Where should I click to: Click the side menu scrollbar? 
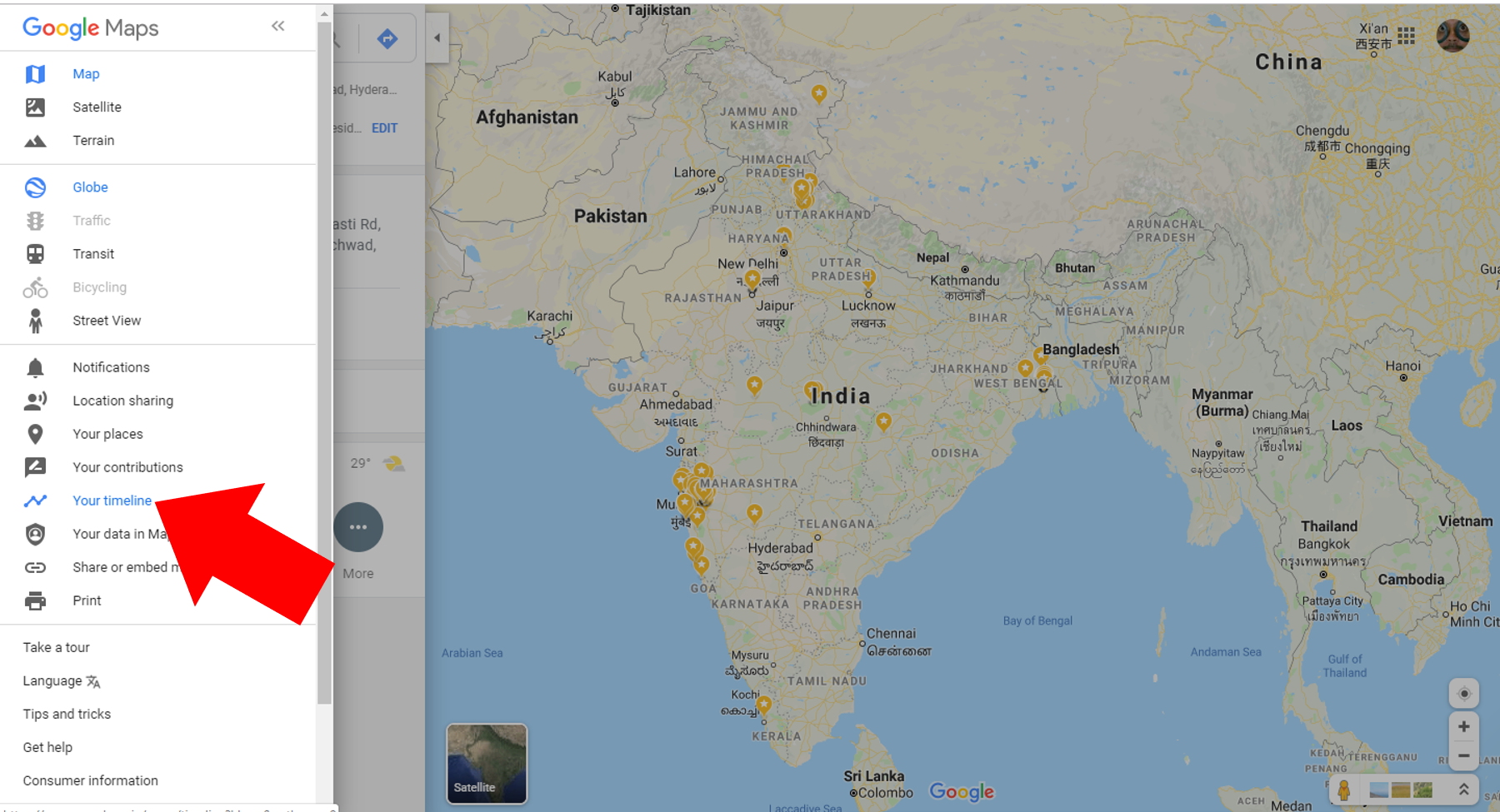tap(324, 362)
